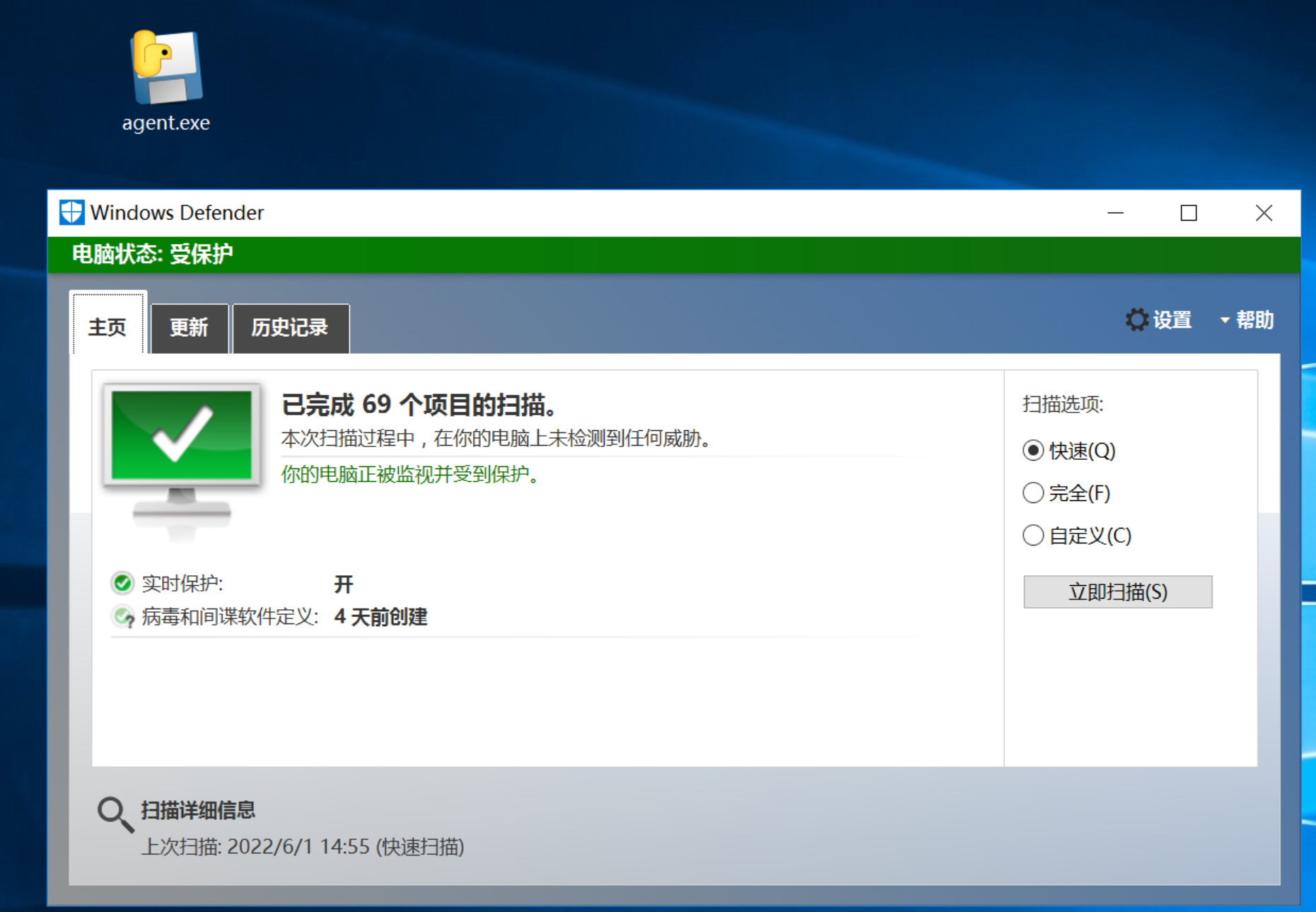Open the 设置 settings link

point(1172,320)
